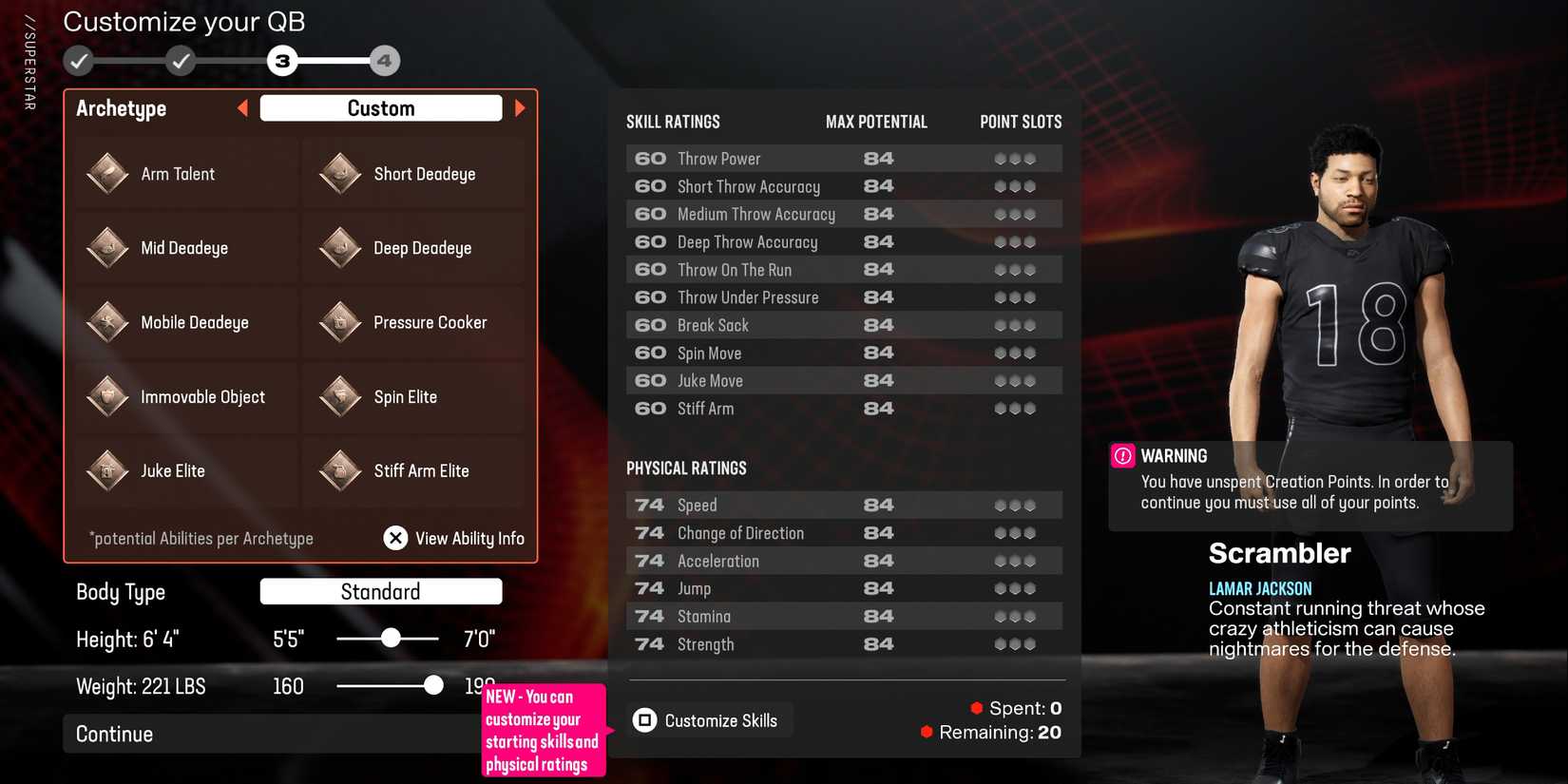1568x784 pixels.
Task: Choose the Spin Elite ability icon
Action: point(340,396)
